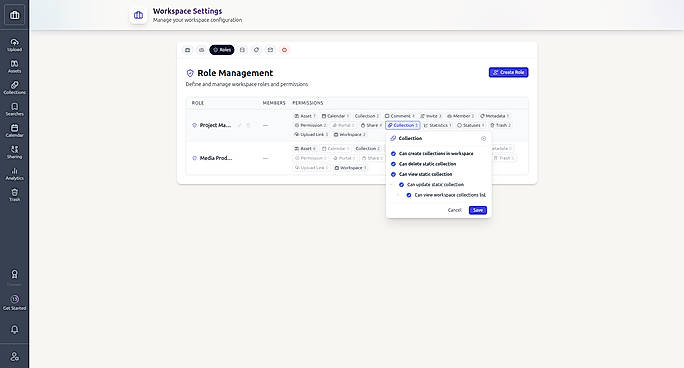Click the badge icon above Get Started
The height and width of the screenshot is (368, 684).
click(x=14, y=274)
